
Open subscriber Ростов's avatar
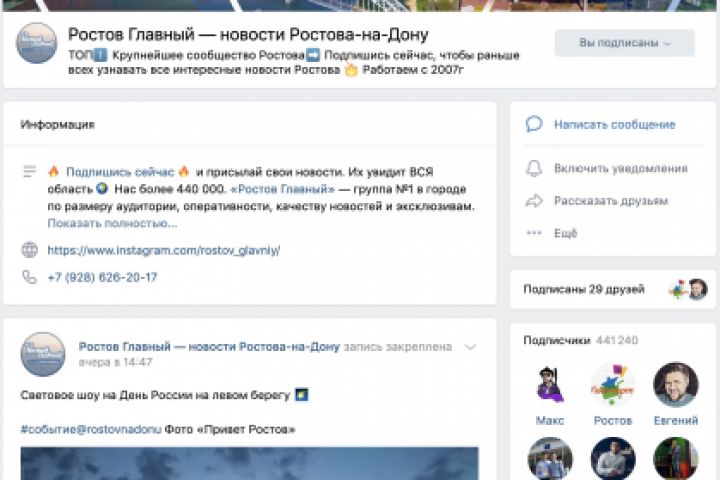(613, 385)
